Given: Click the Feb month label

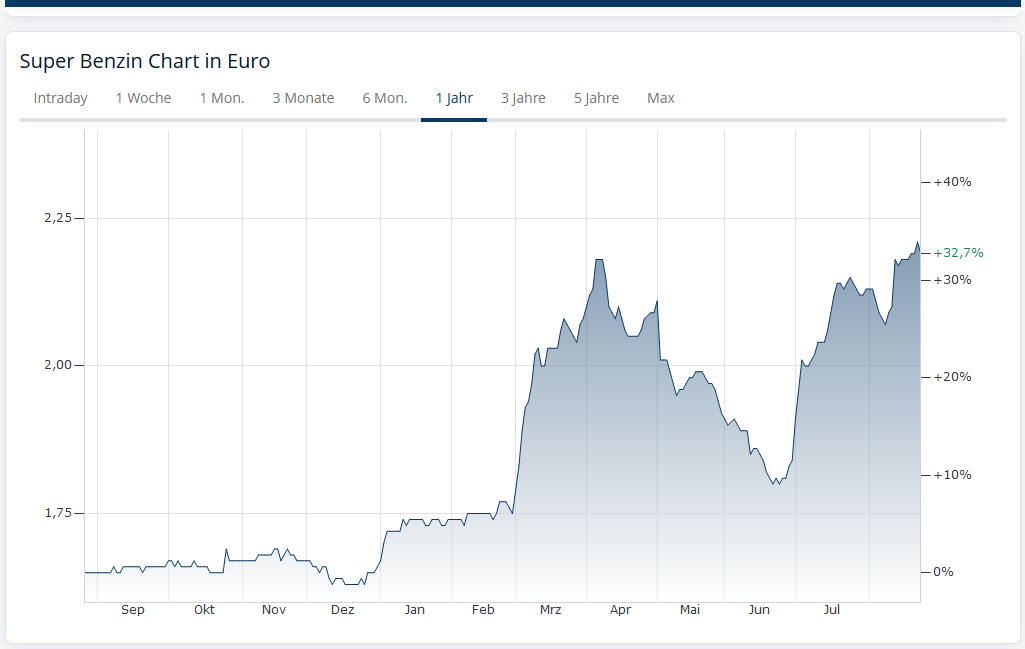Looking at the screenshot, I should (x=483, y=610).
